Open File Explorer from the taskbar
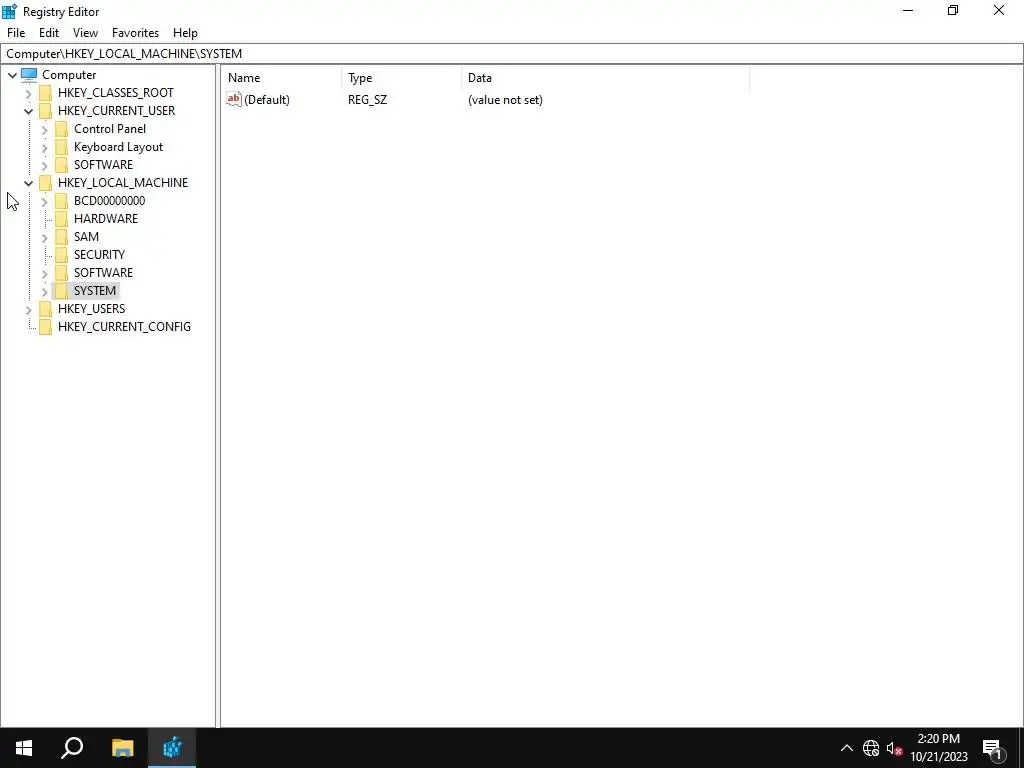This screenshot has height=768, width=1024. 122,748
